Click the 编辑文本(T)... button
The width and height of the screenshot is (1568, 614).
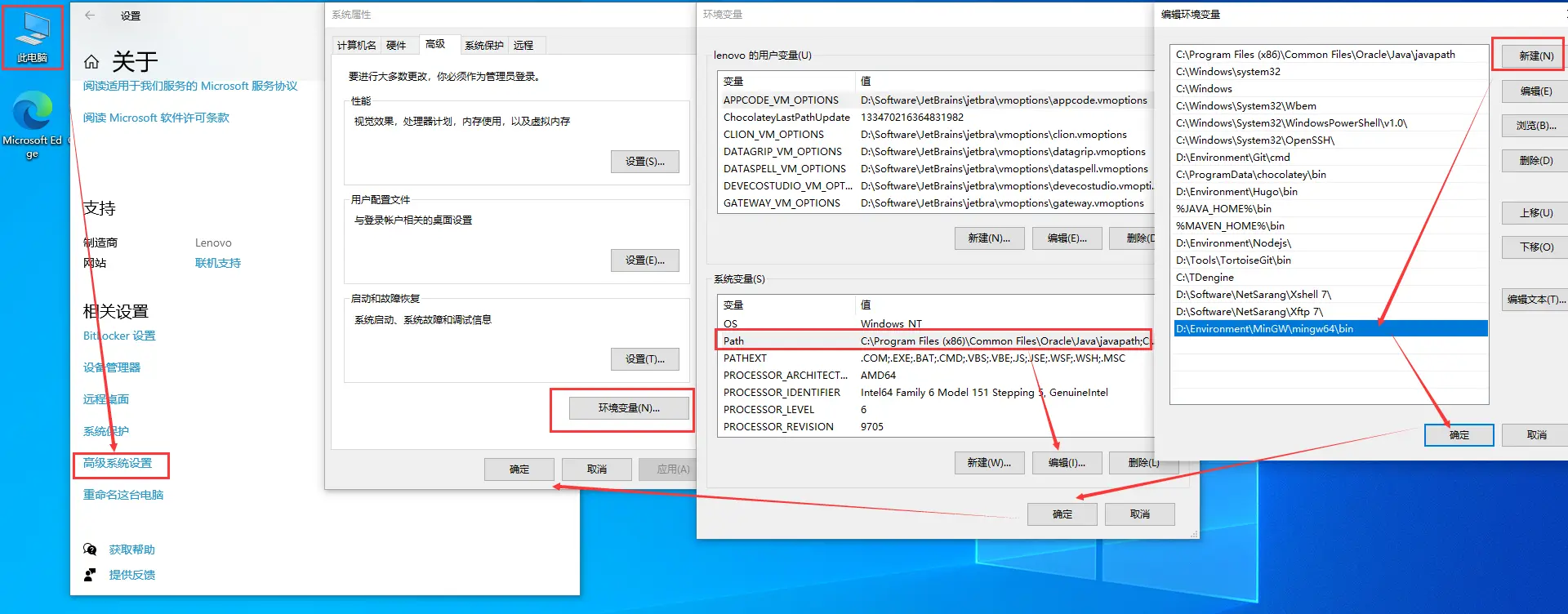click(x=1536, y=300)
